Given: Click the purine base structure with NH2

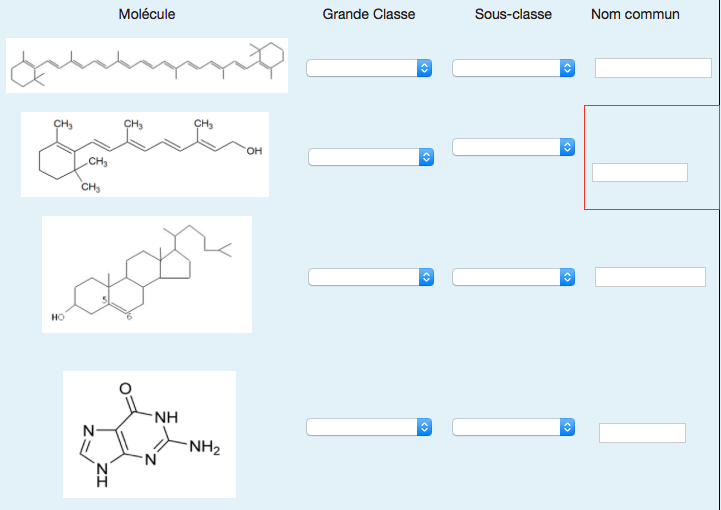Looking at the screenshot, I should click(x=149, y=434).
